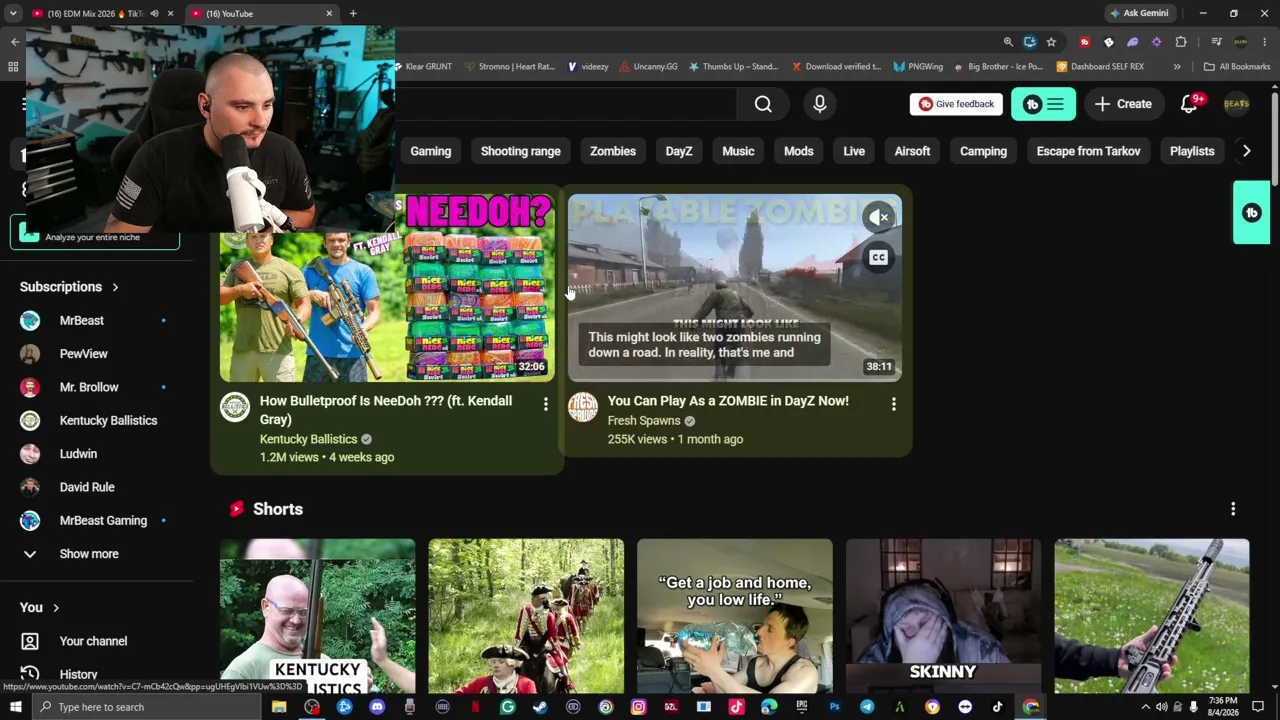Open Your channel in the sidebar
This screenshot has height=720, width=1280.
(95, 641)
